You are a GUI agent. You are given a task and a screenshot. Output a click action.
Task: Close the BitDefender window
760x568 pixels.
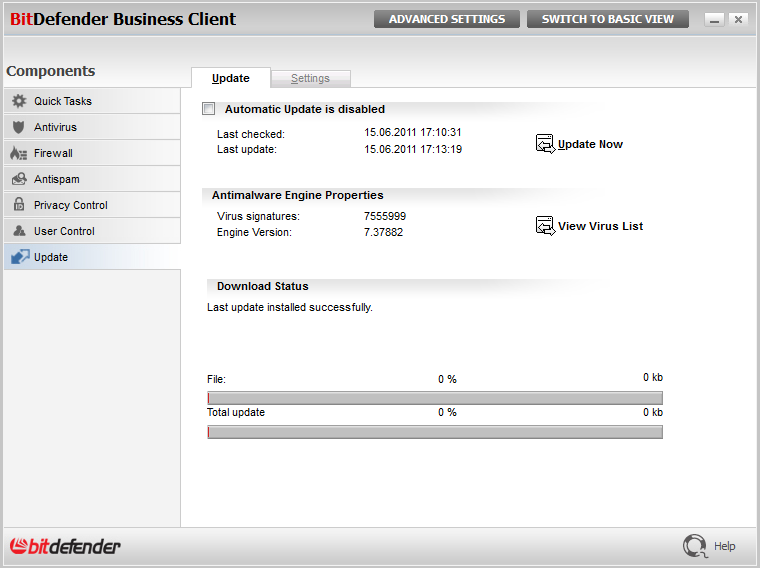click(x=738, y=20)
